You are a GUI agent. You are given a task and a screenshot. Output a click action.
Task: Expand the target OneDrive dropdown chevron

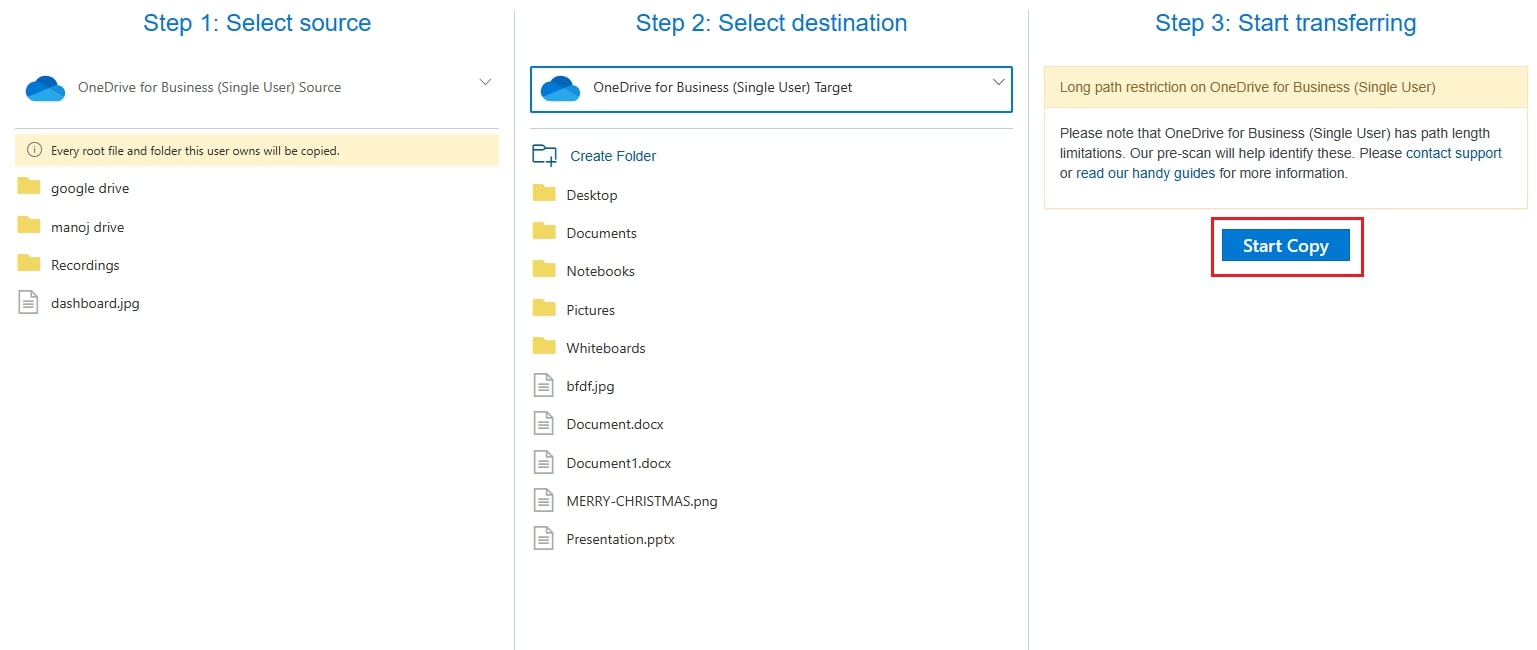click(998, 82)
